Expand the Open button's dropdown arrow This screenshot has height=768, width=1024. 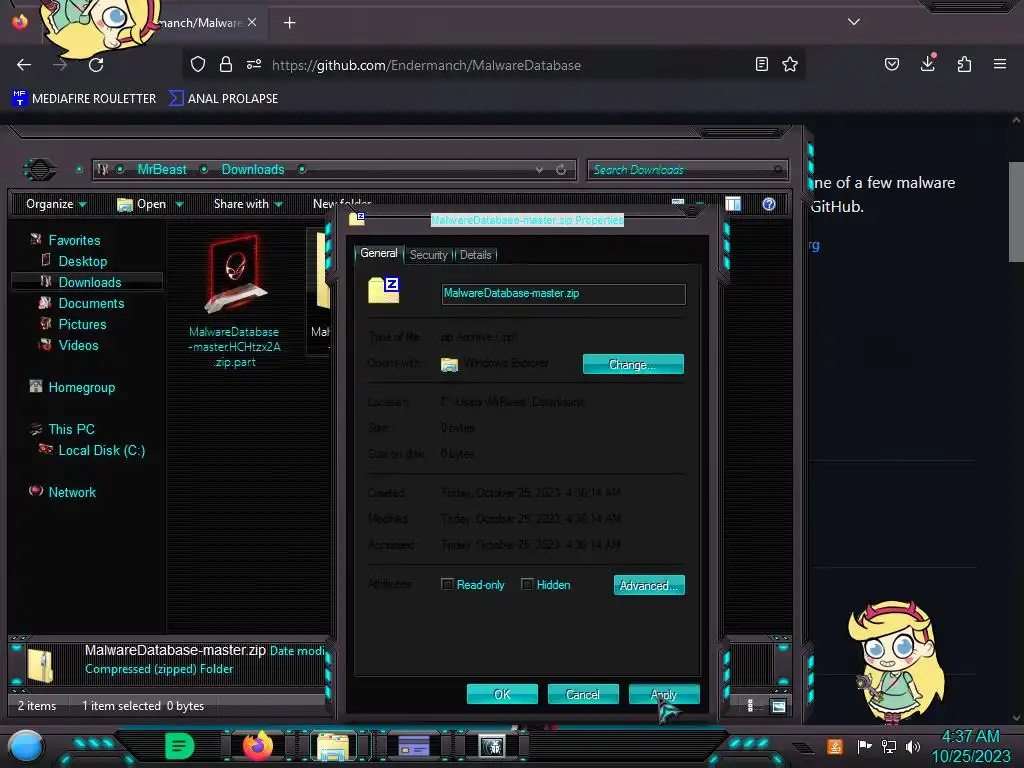pyautogui.click(x=180, y=205)
